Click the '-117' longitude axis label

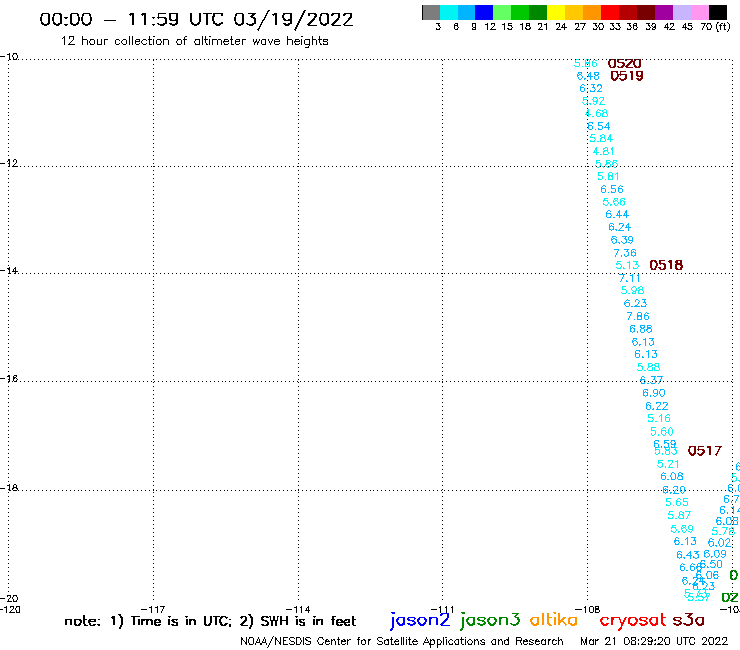point(153,609)
